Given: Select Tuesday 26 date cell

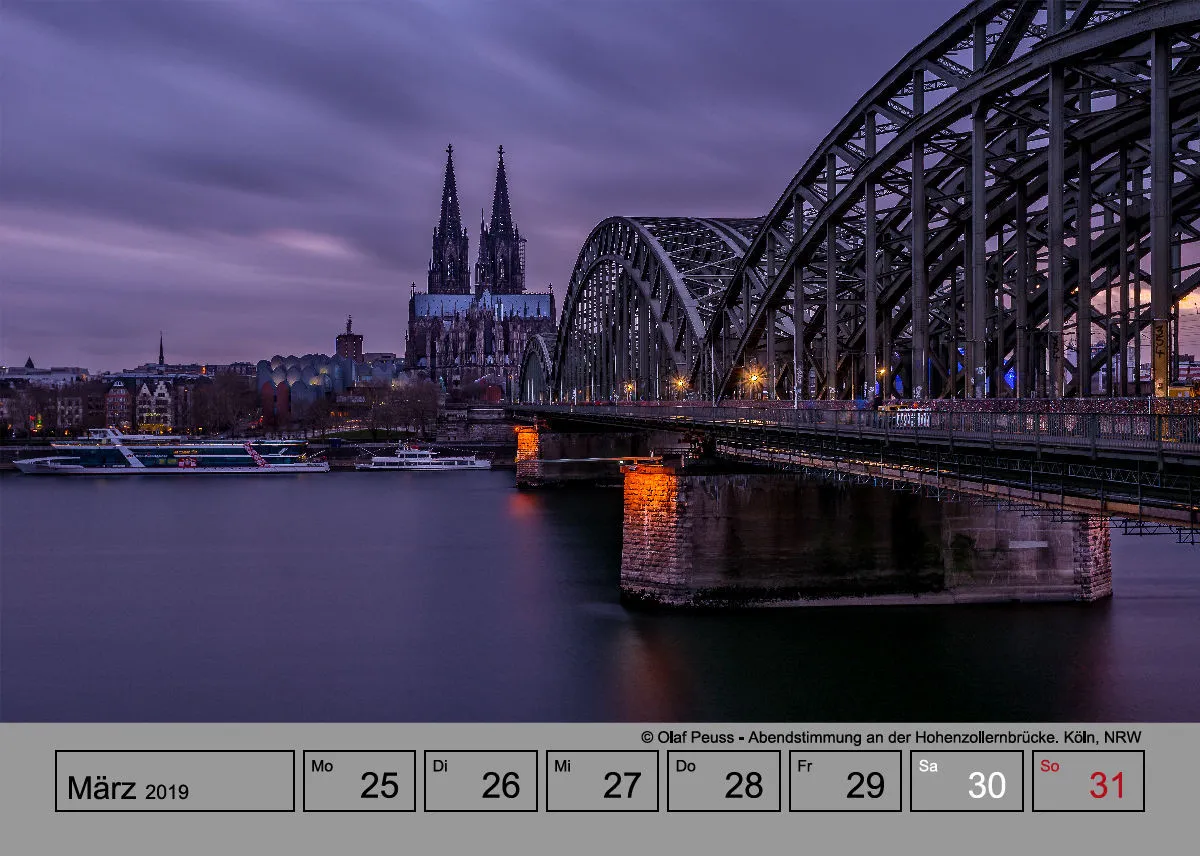Looking at the screenshot, I should [x=481, y=781].
